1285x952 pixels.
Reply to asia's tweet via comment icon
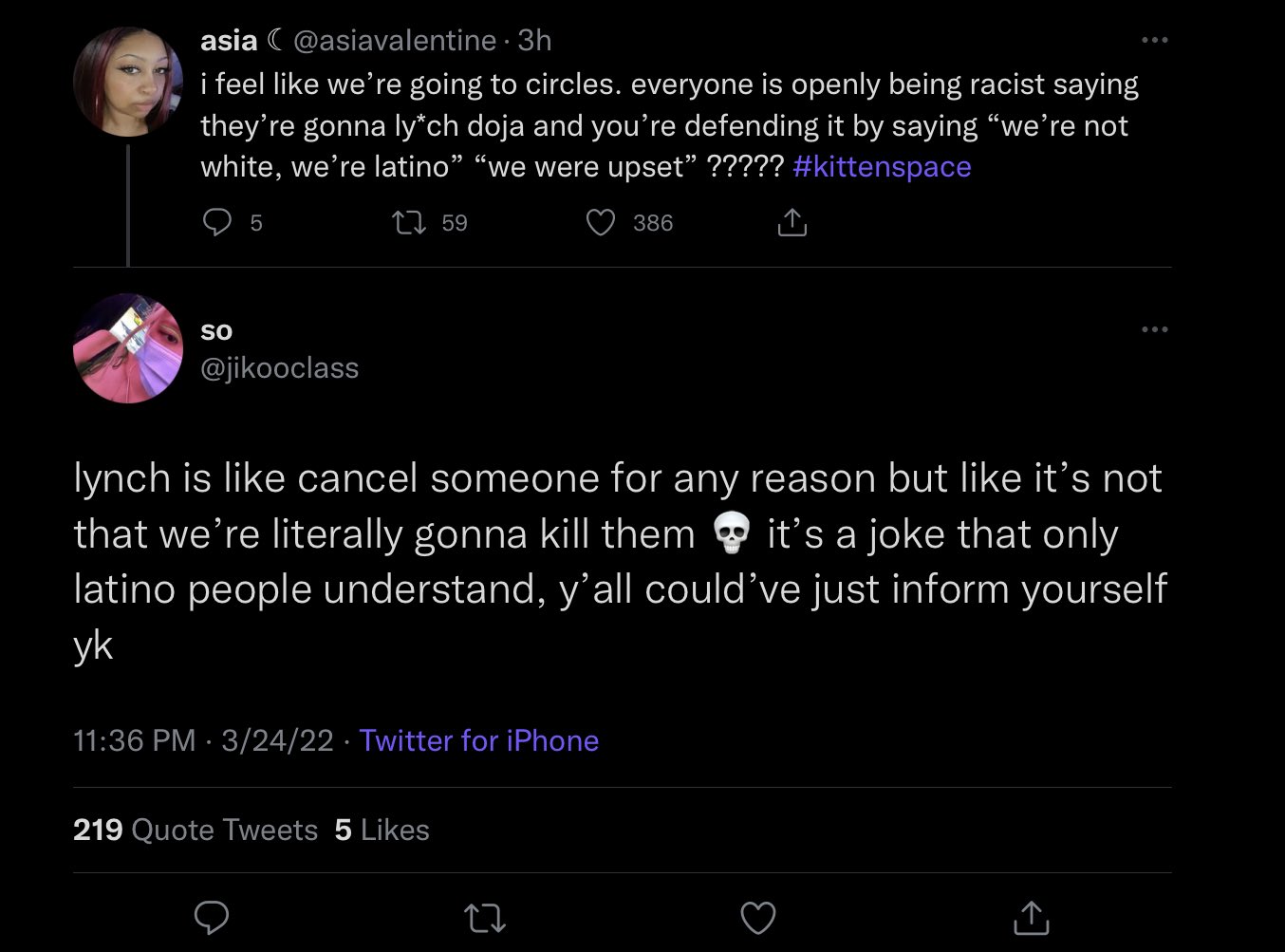[x=217, y=223]
